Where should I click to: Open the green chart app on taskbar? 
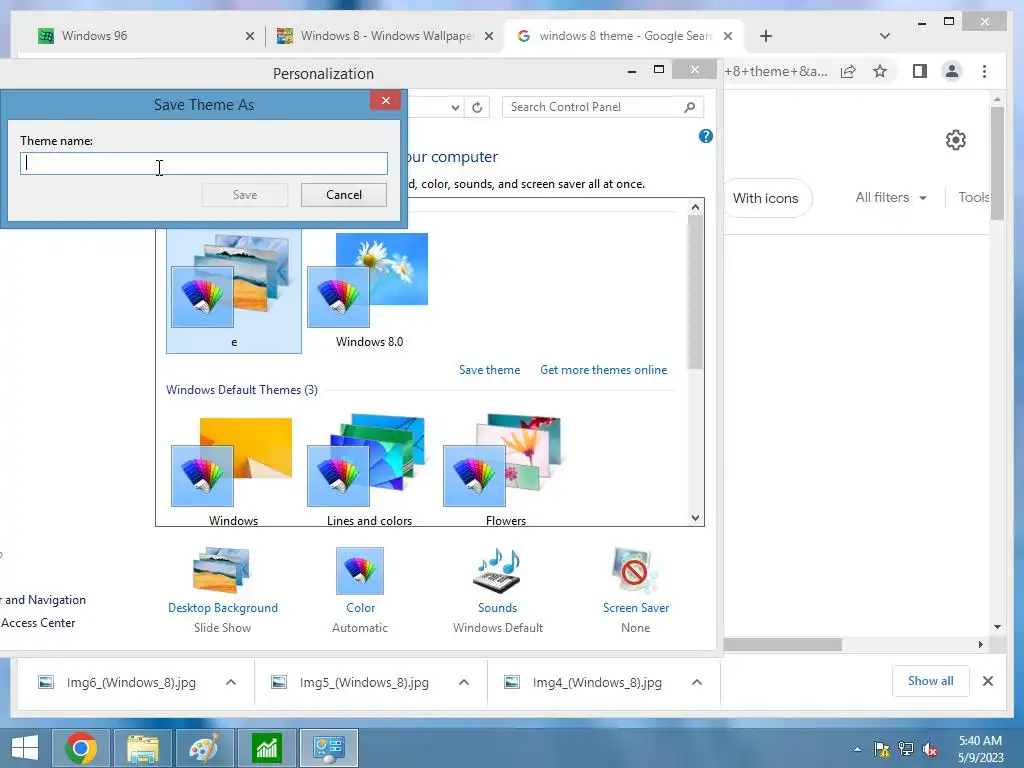266,748
